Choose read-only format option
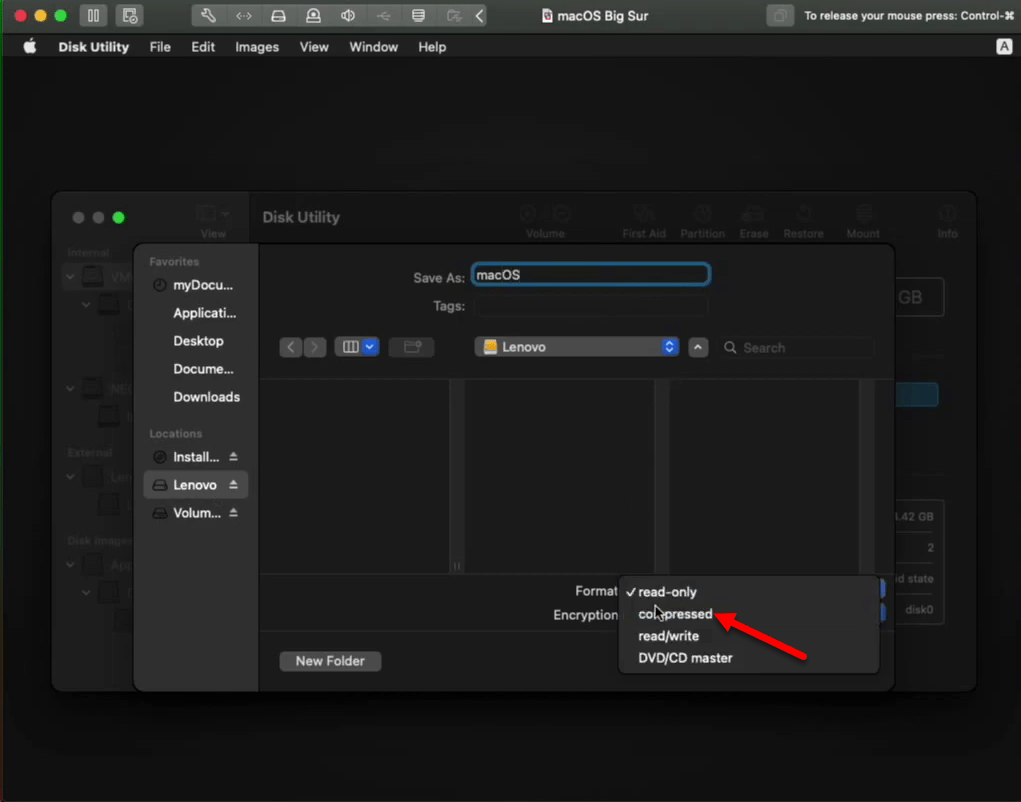The height and width of the screenshot is (802, 1021). [x=749, y=592]
